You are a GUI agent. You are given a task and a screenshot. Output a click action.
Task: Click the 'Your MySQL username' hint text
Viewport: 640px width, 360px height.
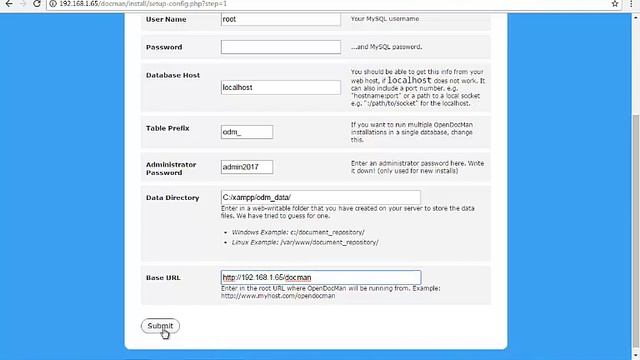tap(385, 19)
